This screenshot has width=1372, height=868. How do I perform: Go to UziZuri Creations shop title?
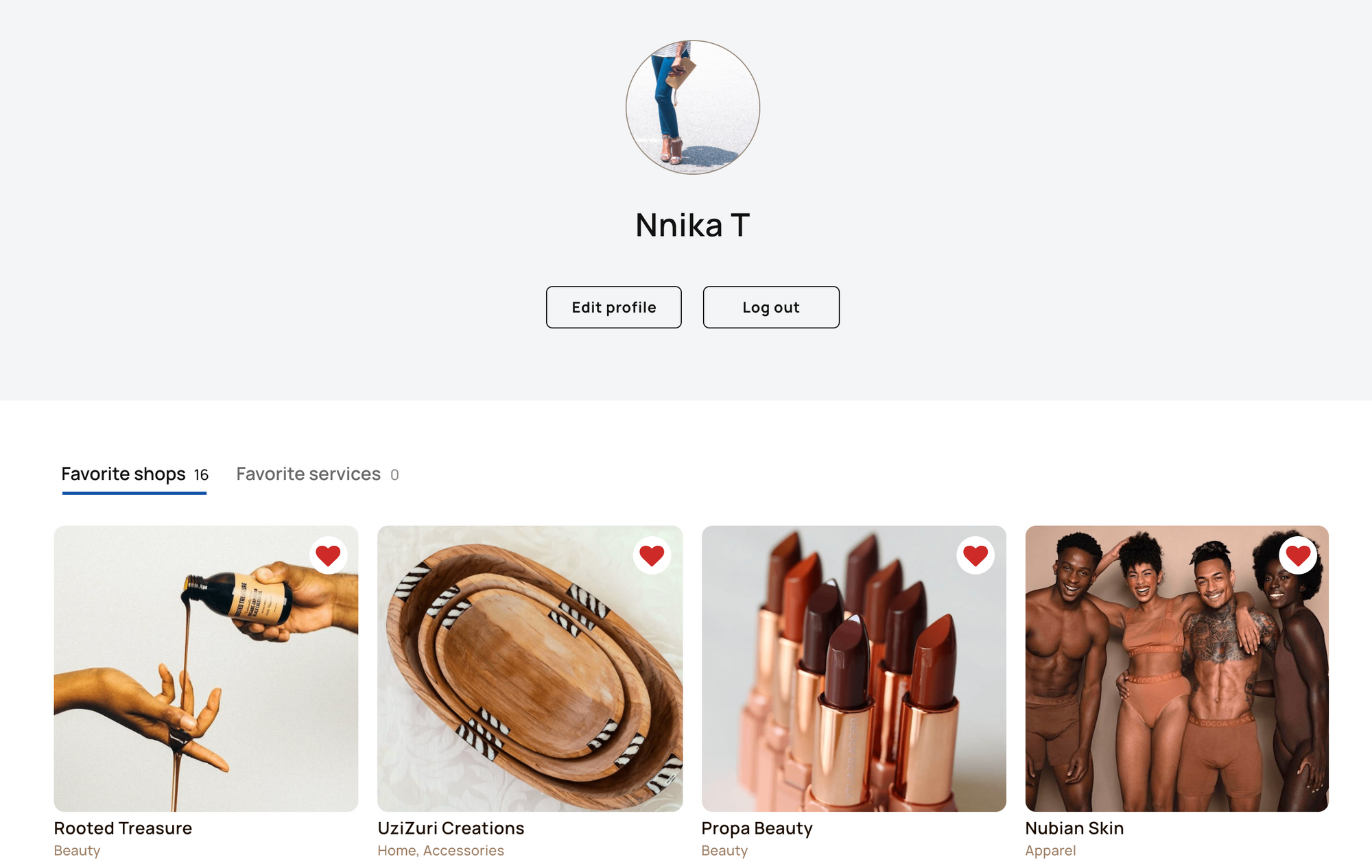451,828
